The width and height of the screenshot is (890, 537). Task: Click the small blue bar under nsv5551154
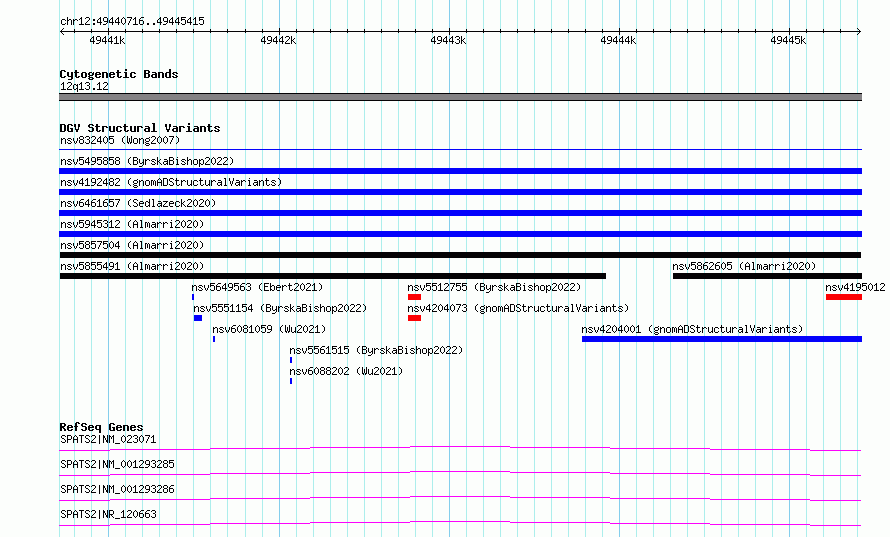[198, 318]
